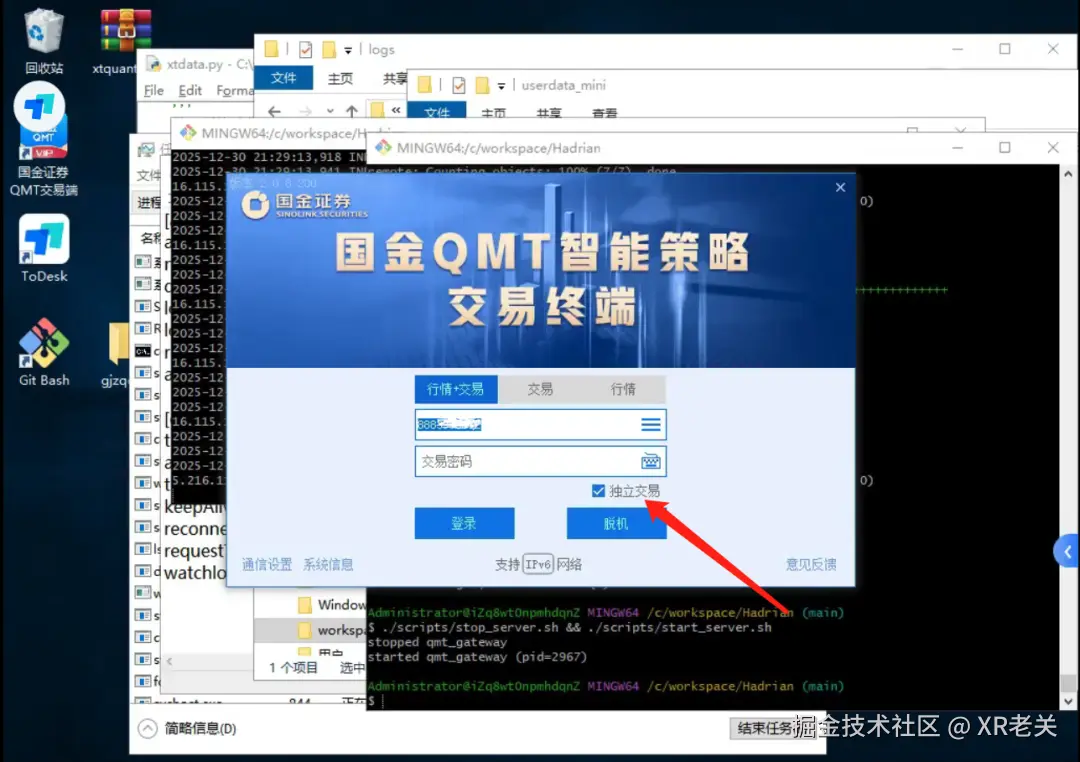
Task: Select the 交易 login tab
Action: click(x=539, y=389)
